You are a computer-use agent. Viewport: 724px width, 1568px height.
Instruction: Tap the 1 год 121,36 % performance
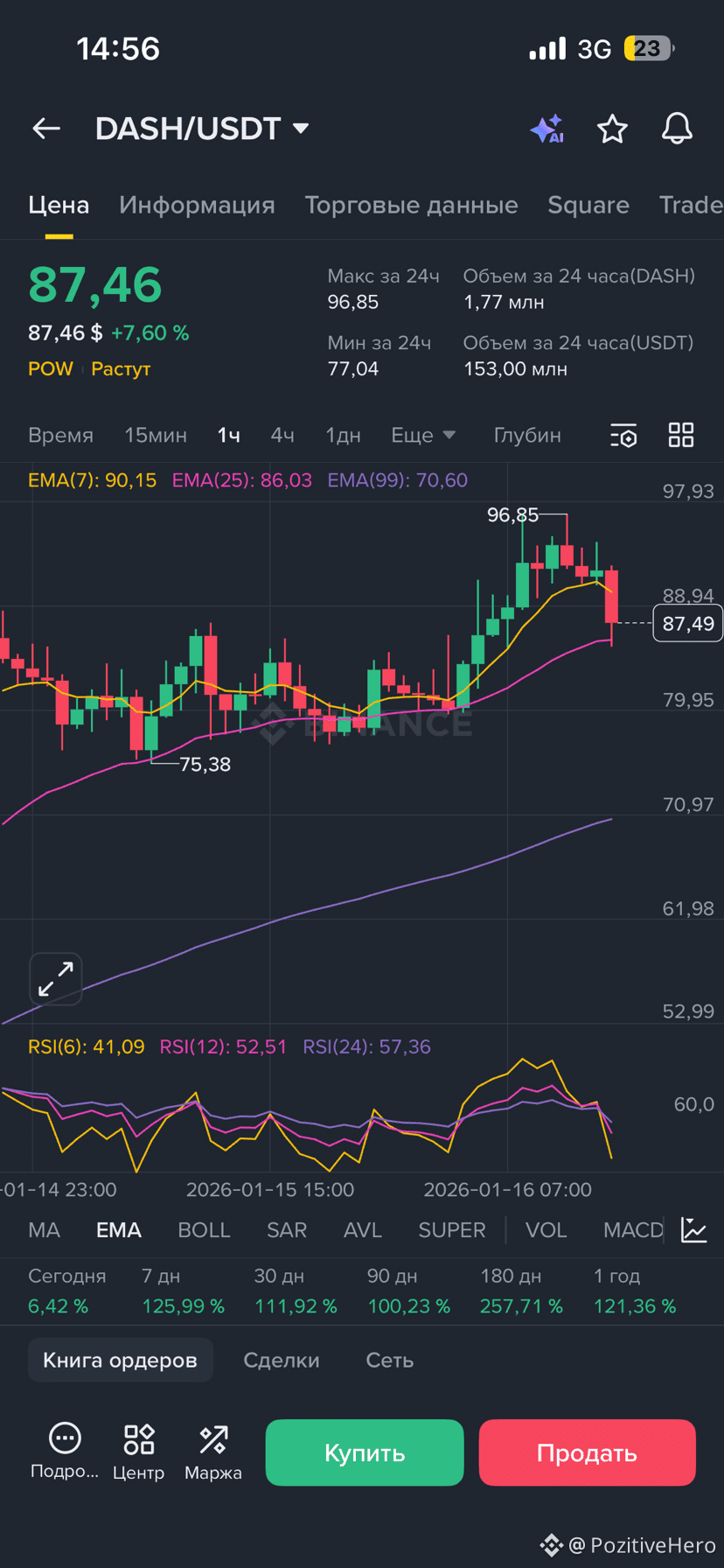(635, 1291)
